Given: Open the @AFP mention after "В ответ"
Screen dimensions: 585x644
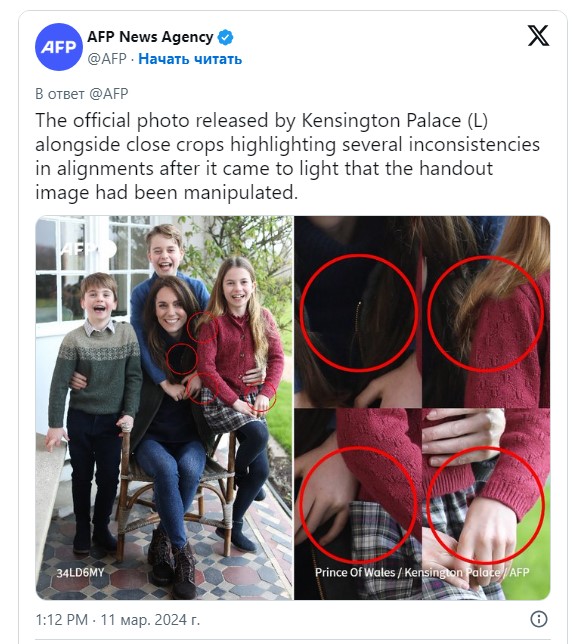Looking at the screenshot, I should (109, 94).
